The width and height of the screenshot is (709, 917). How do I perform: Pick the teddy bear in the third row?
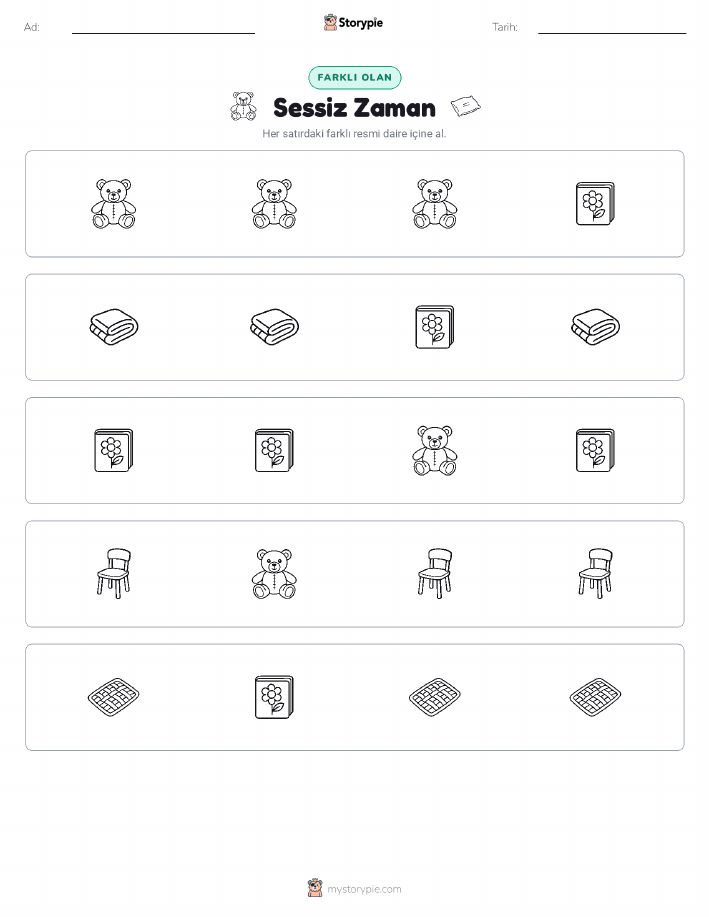click(435, 450)
